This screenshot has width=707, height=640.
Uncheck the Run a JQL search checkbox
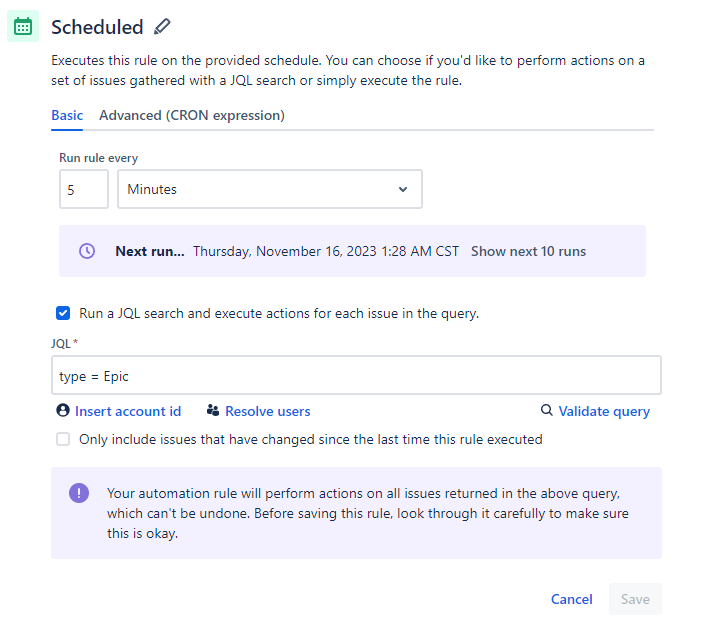click(63, 313)
